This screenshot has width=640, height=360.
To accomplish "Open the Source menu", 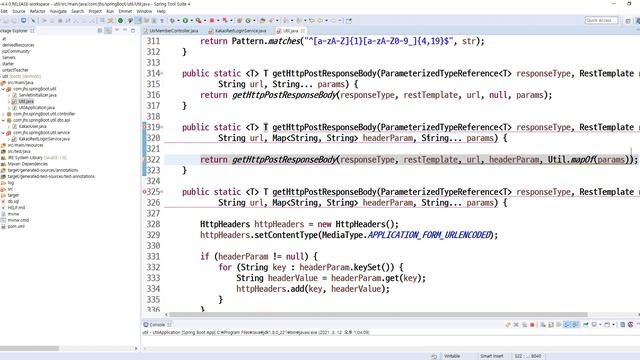I will (19, 11).
